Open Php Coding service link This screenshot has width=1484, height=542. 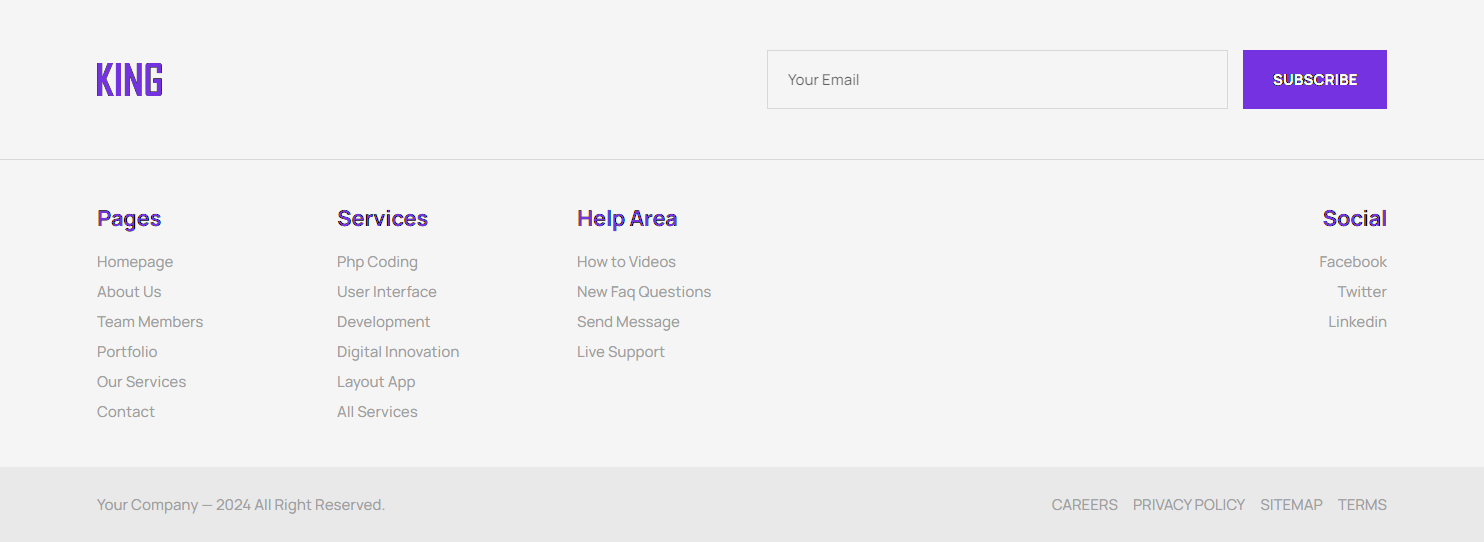pos(377,262)
